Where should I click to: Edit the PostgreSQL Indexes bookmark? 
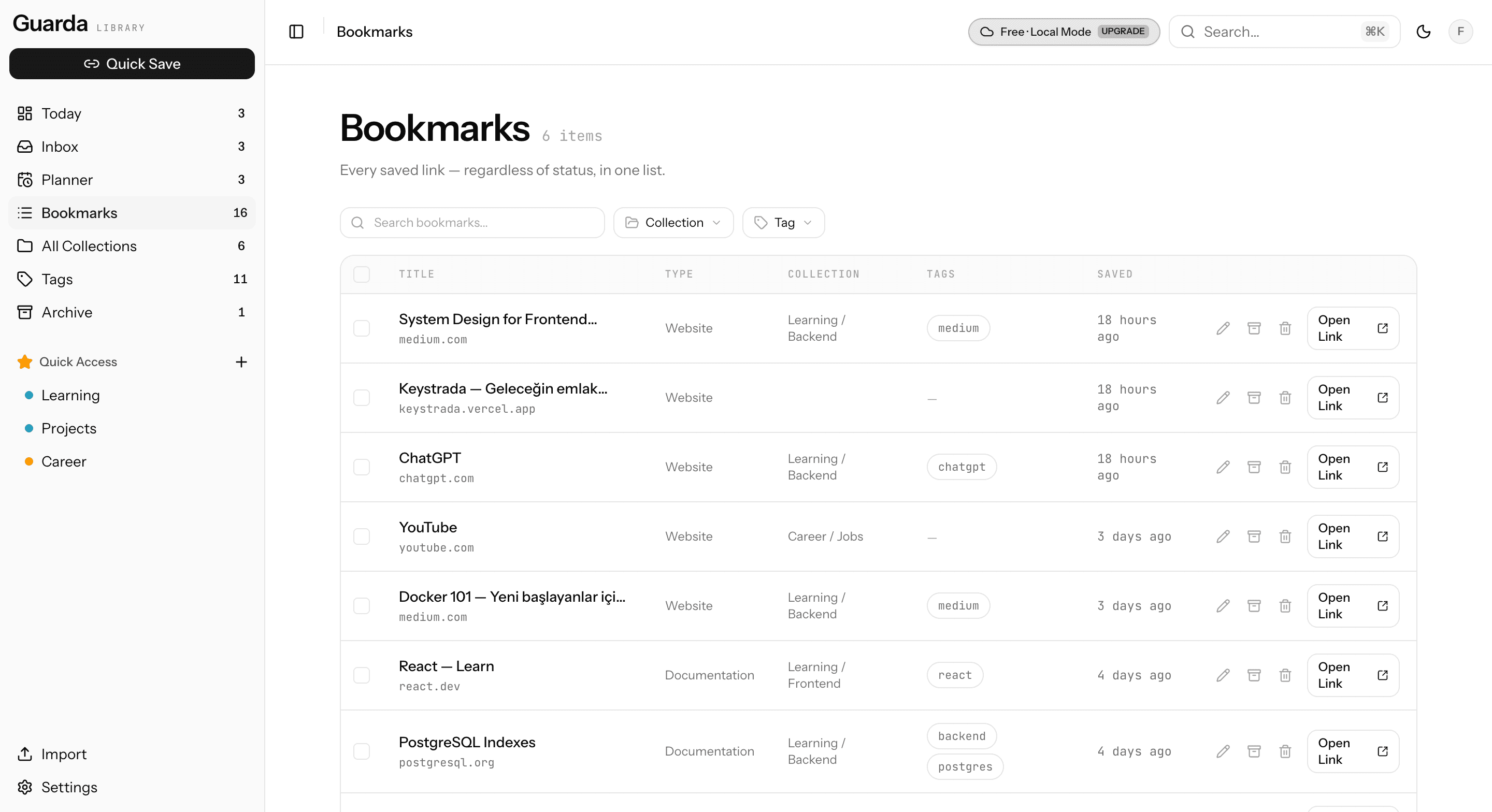click(1223, 752)
